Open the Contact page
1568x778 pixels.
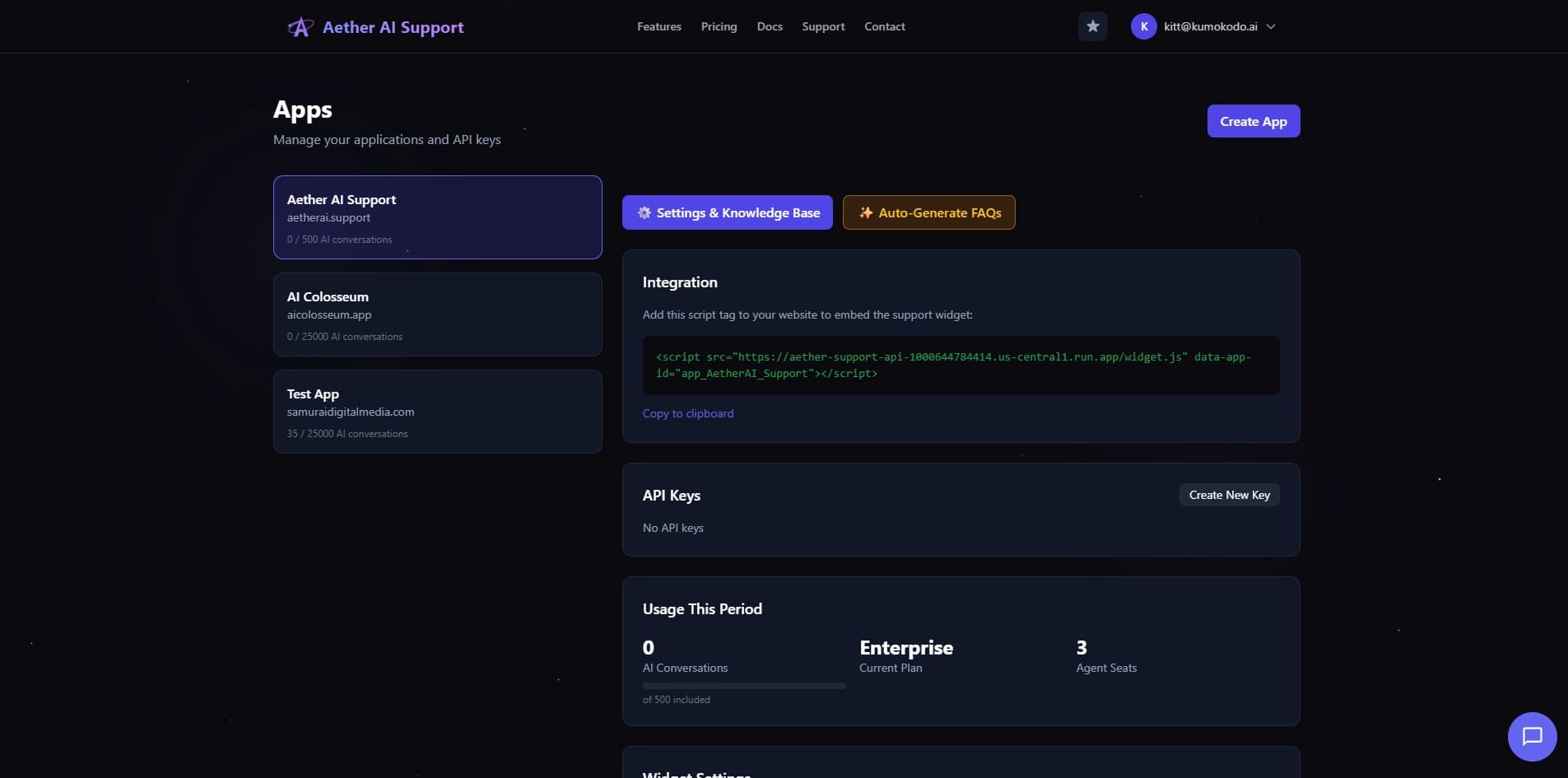click(x=884, y=26)
